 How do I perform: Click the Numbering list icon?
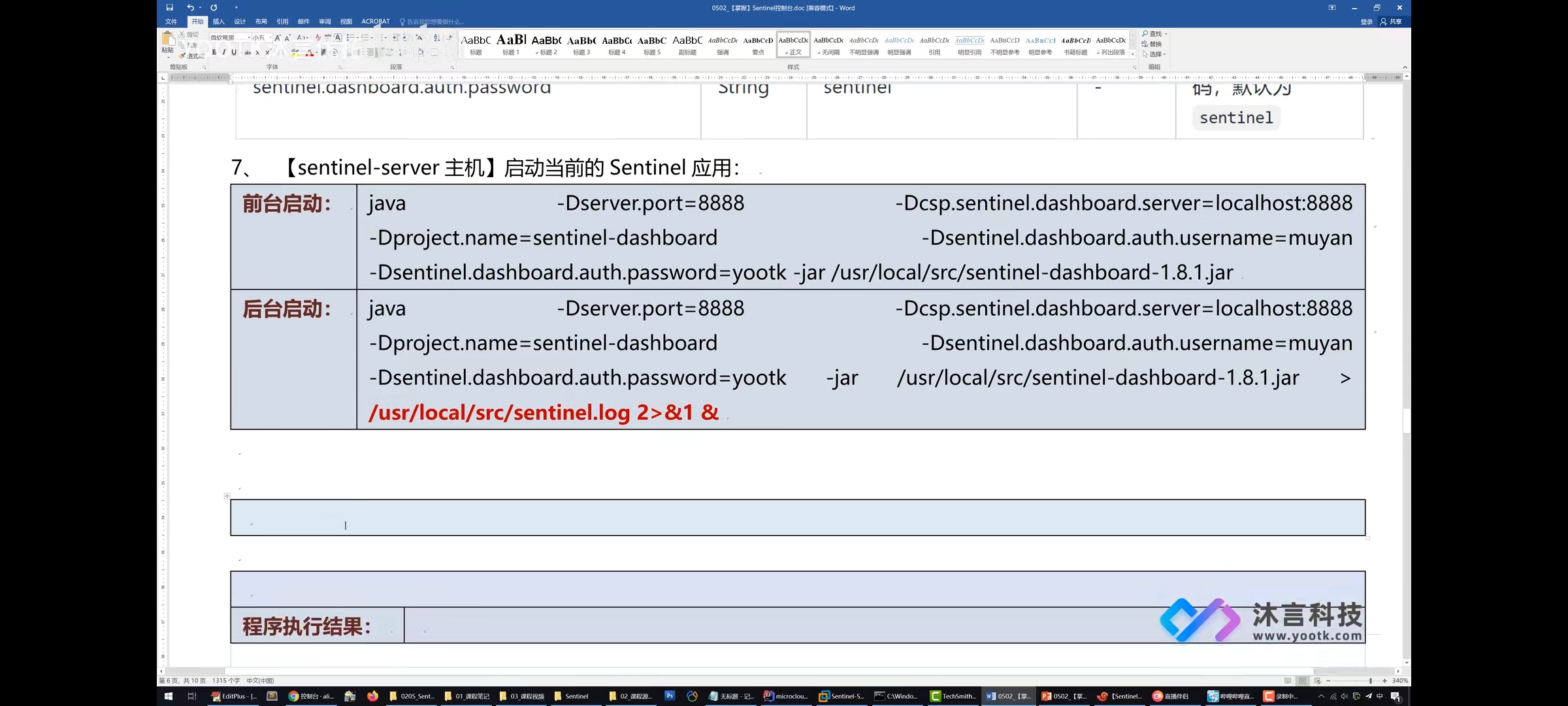coord(365,38)
